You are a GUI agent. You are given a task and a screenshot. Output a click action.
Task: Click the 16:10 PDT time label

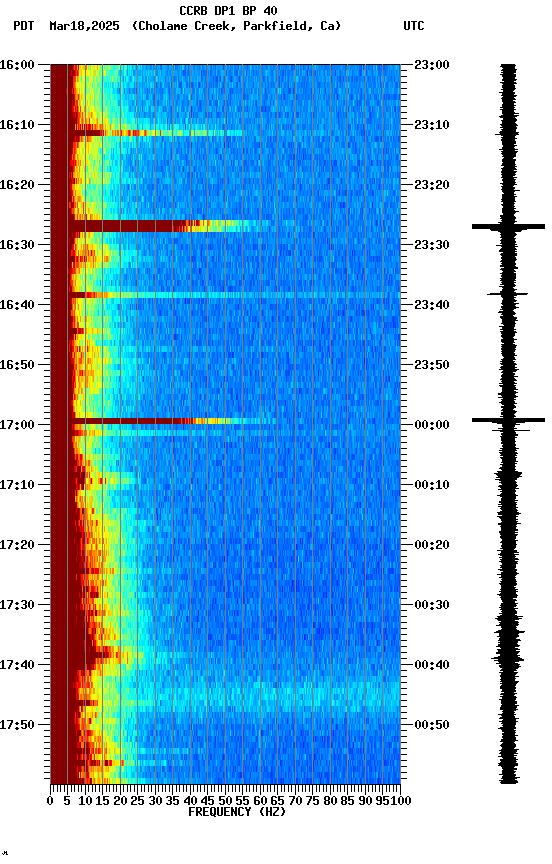point(17,125)
